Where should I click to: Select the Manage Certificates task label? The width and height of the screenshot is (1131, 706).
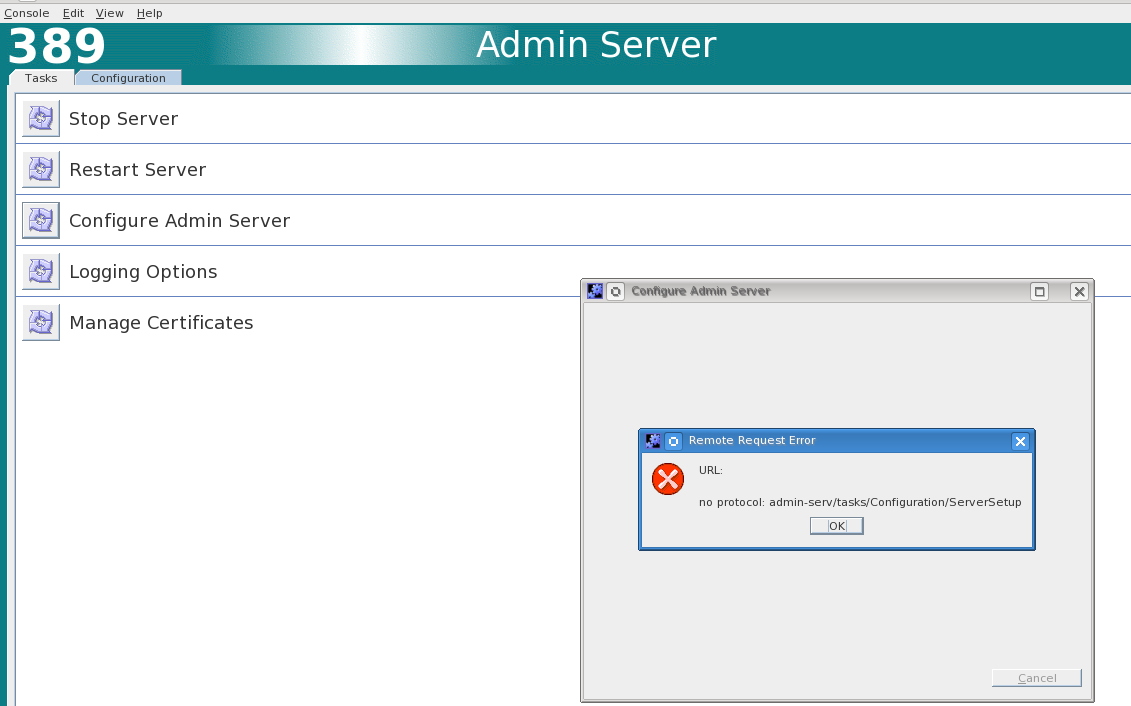[161, 322]
